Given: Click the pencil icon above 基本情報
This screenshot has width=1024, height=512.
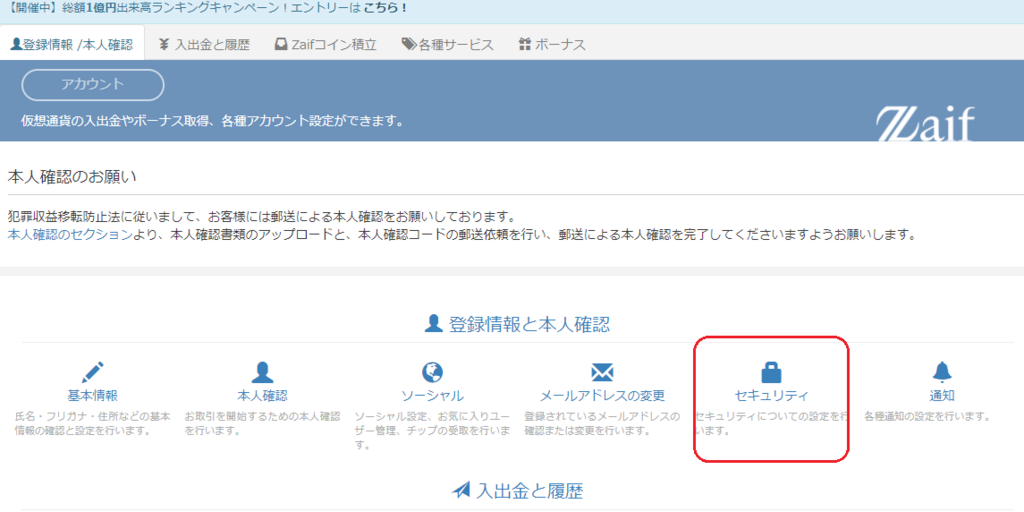Looking at the screenshot, I should (93, 372).
